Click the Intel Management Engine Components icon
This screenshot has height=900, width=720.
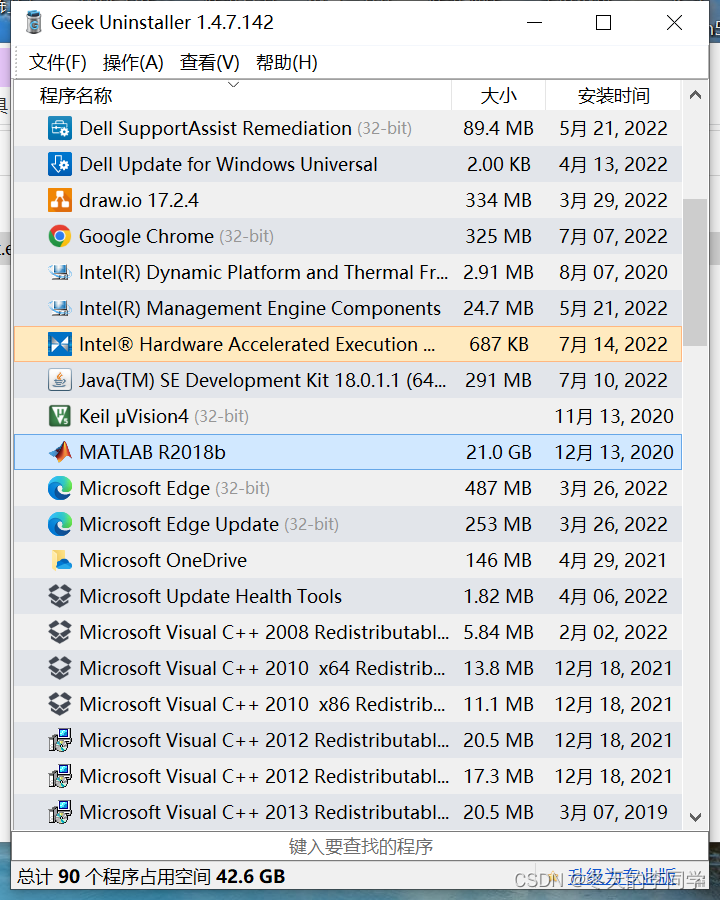tap(60, 308)
